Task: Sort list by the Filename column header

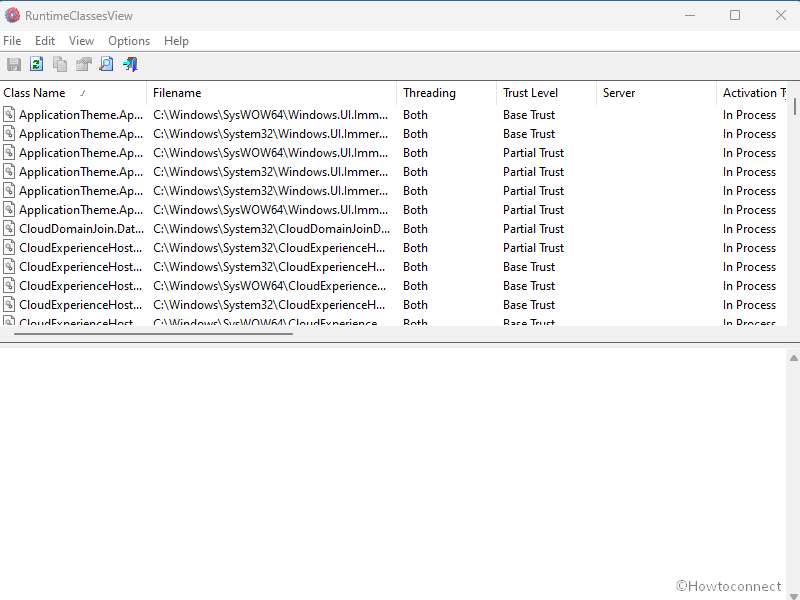Action: 177,93
